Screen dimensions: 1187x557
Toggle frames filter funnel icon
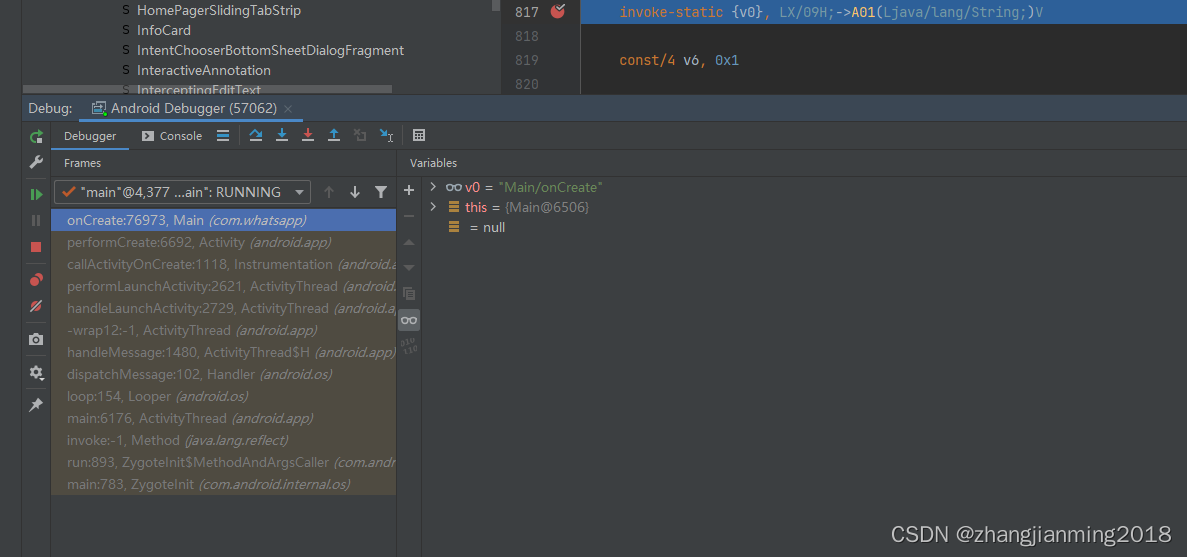[x=381, y=192]
